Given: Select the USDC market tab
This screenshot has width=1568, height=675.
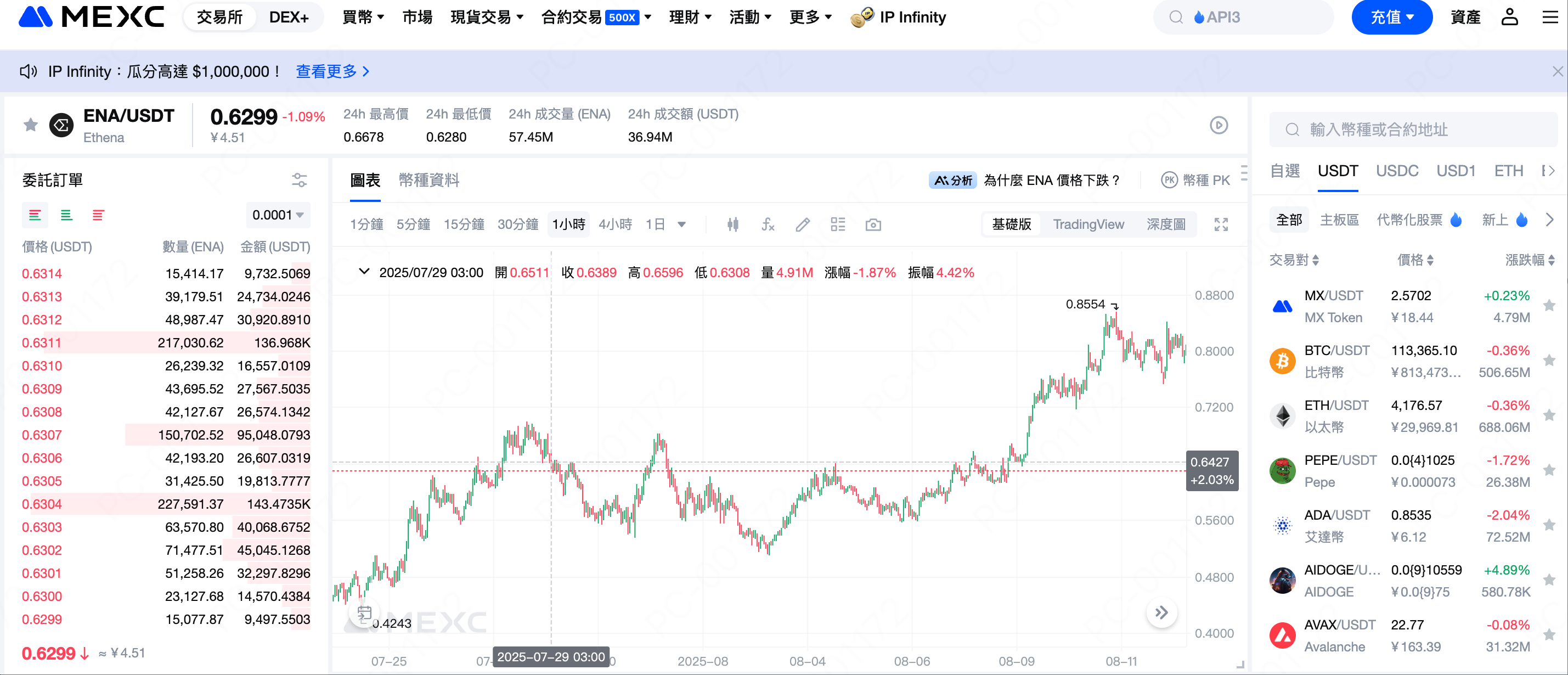Looking at the screenshot, I should 1397,171.
